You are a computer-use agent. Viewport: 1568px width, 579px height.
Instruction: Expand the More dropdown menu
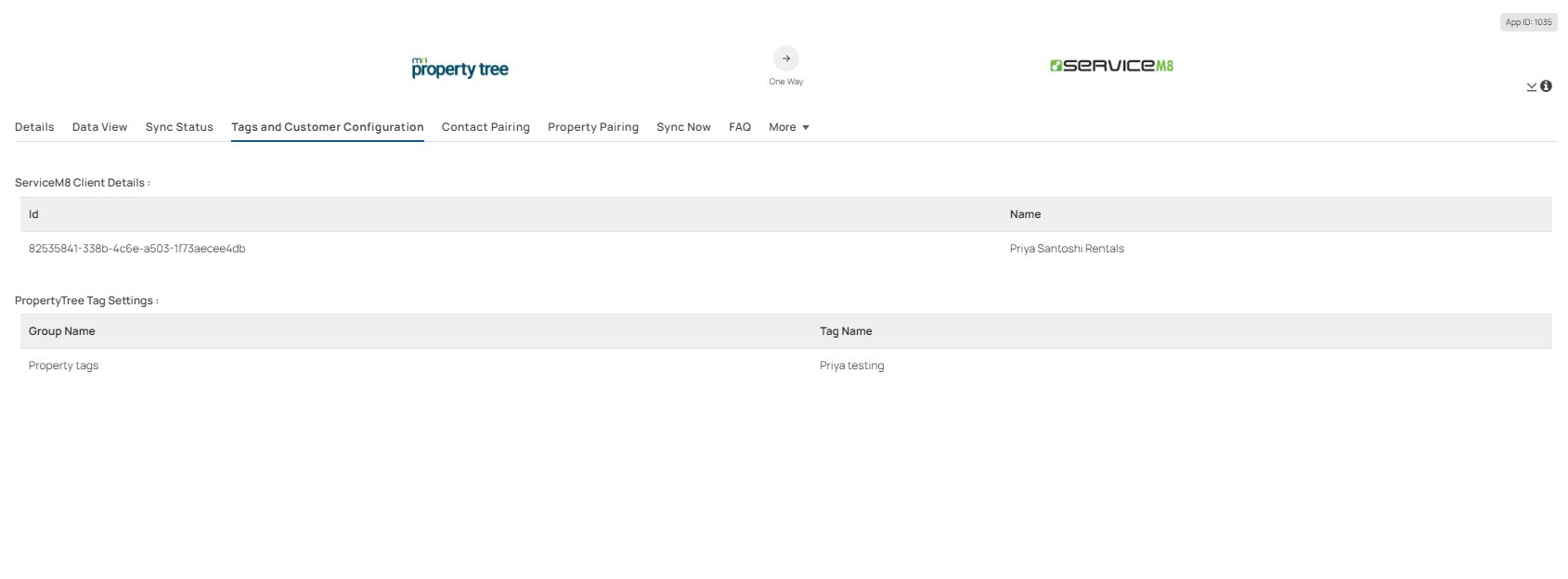click(789, 127)
